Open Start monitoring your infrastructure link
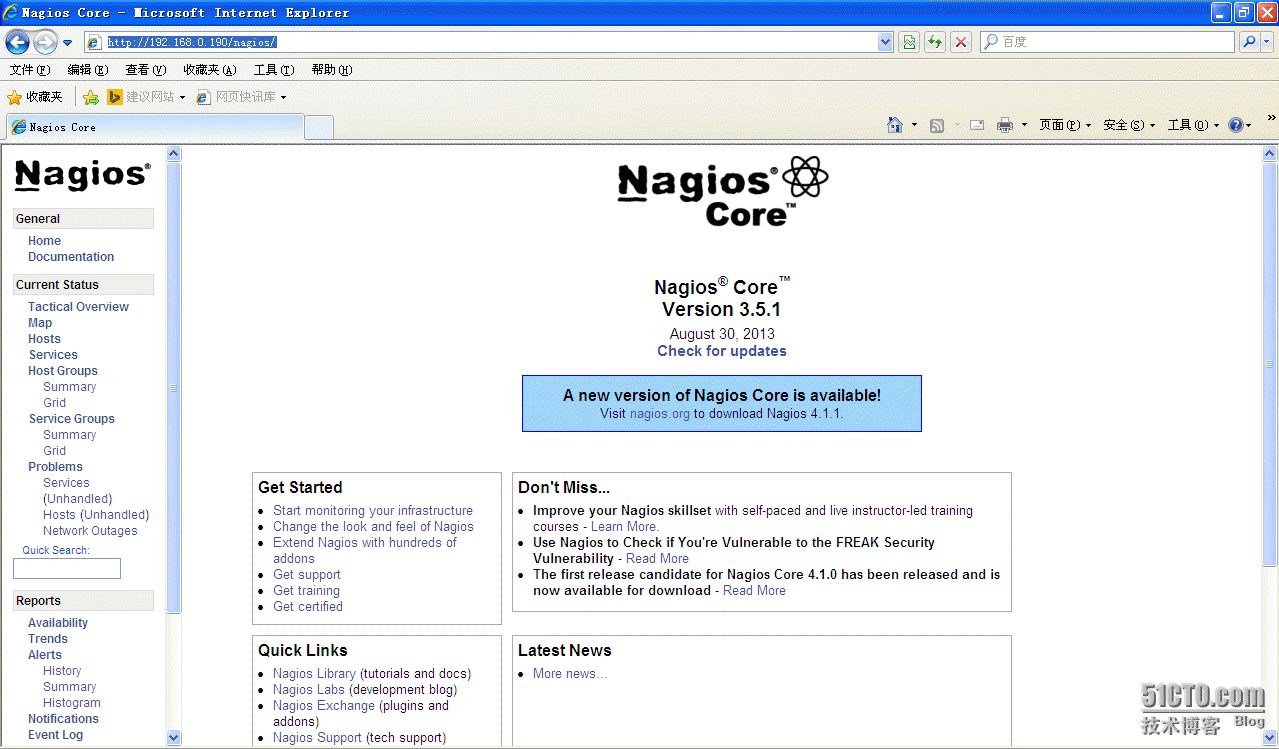 373,511
